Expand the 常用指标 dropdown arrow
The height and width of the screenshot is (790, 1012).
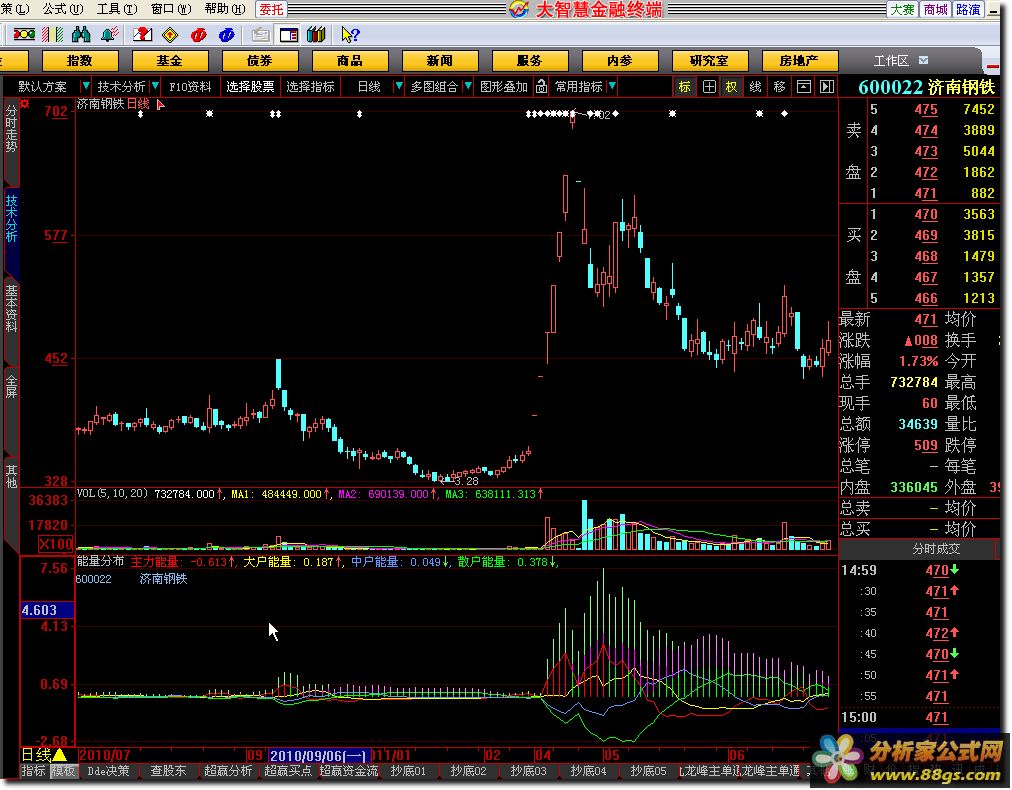612,86
